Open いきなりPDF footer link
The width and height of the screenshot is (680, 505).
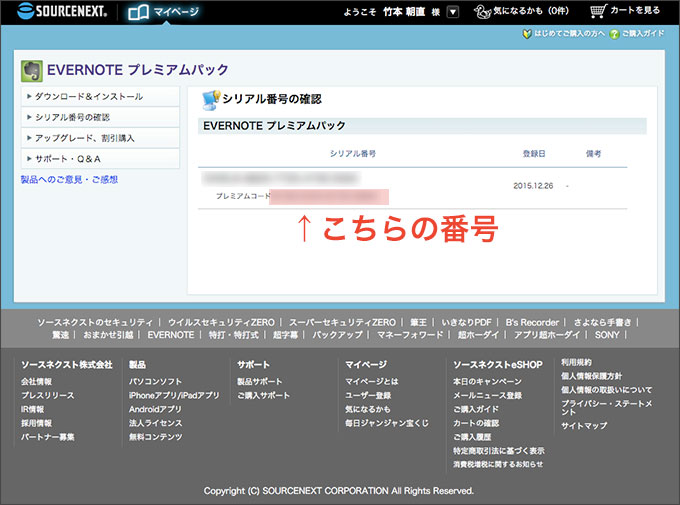(x=466, y=322)
